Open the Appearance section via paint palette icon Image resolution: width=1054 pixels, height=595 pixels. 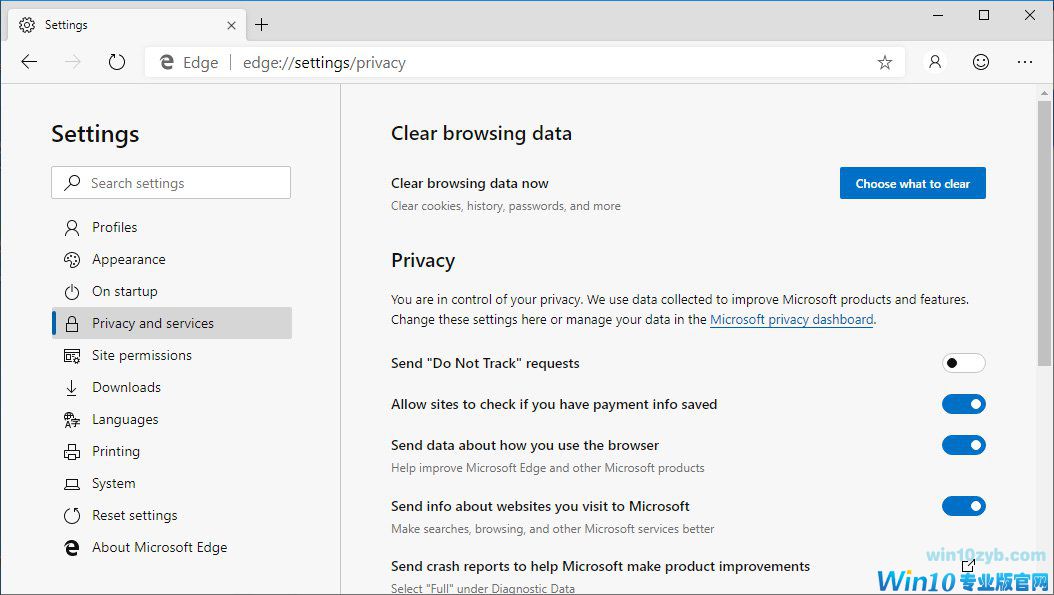click(x=72, y=259)
